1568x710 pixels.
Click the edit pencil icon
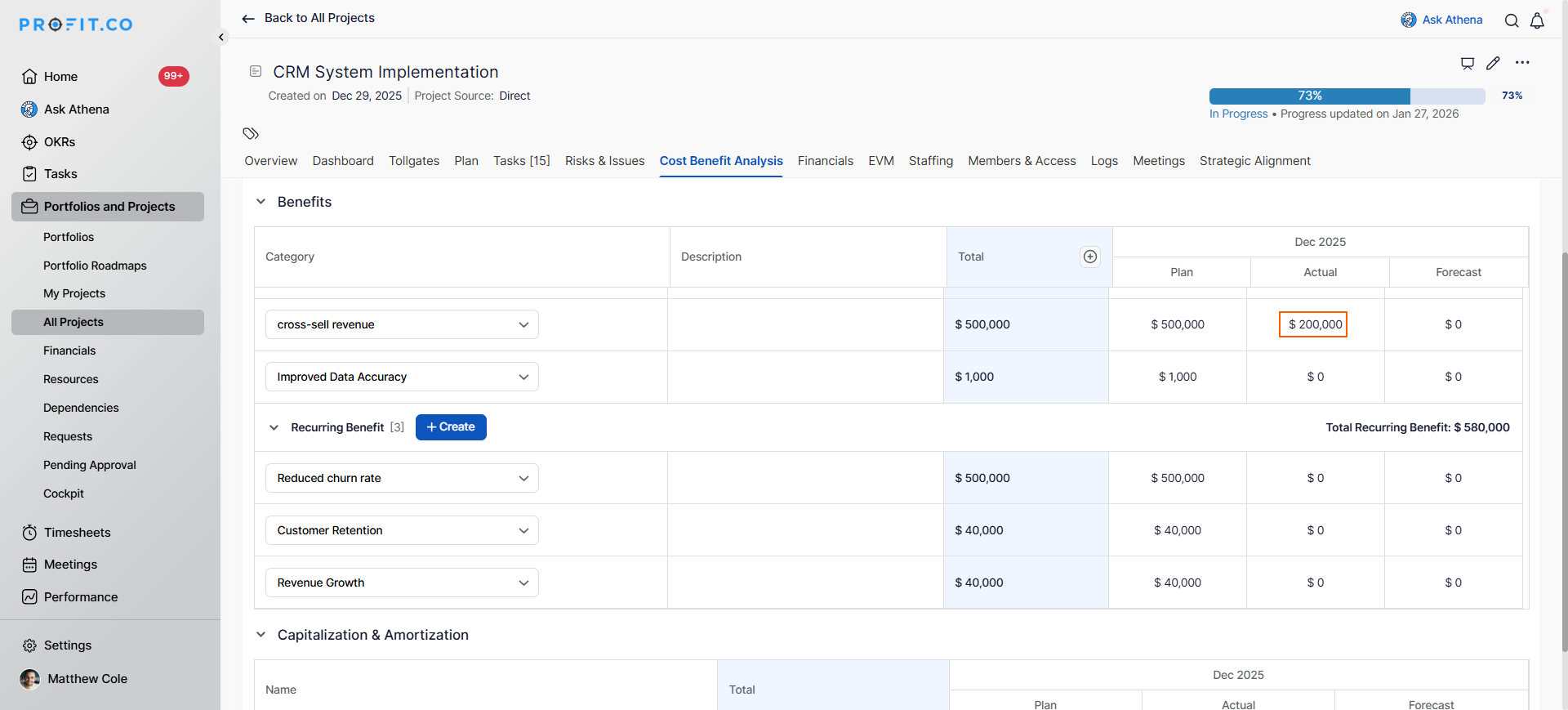click(1493, 63)
